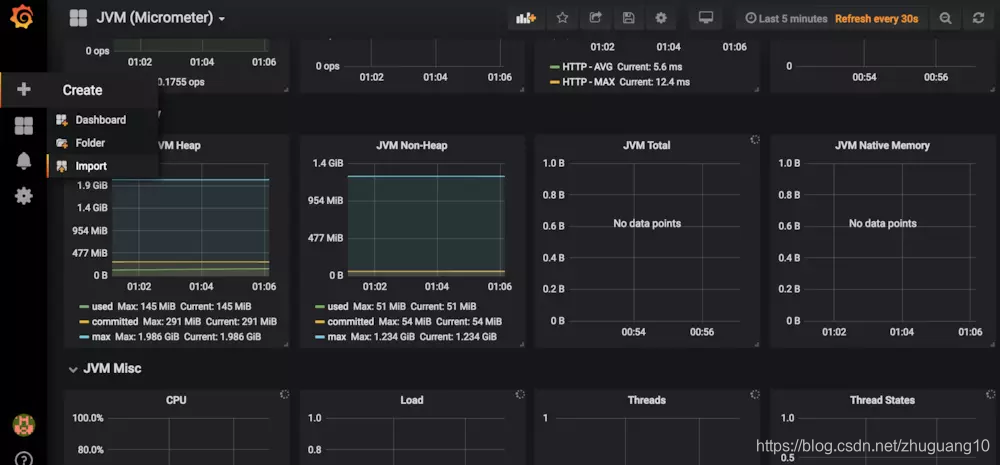Open the Alerting bell icon
1000x465 pixels.
point(24,161)
